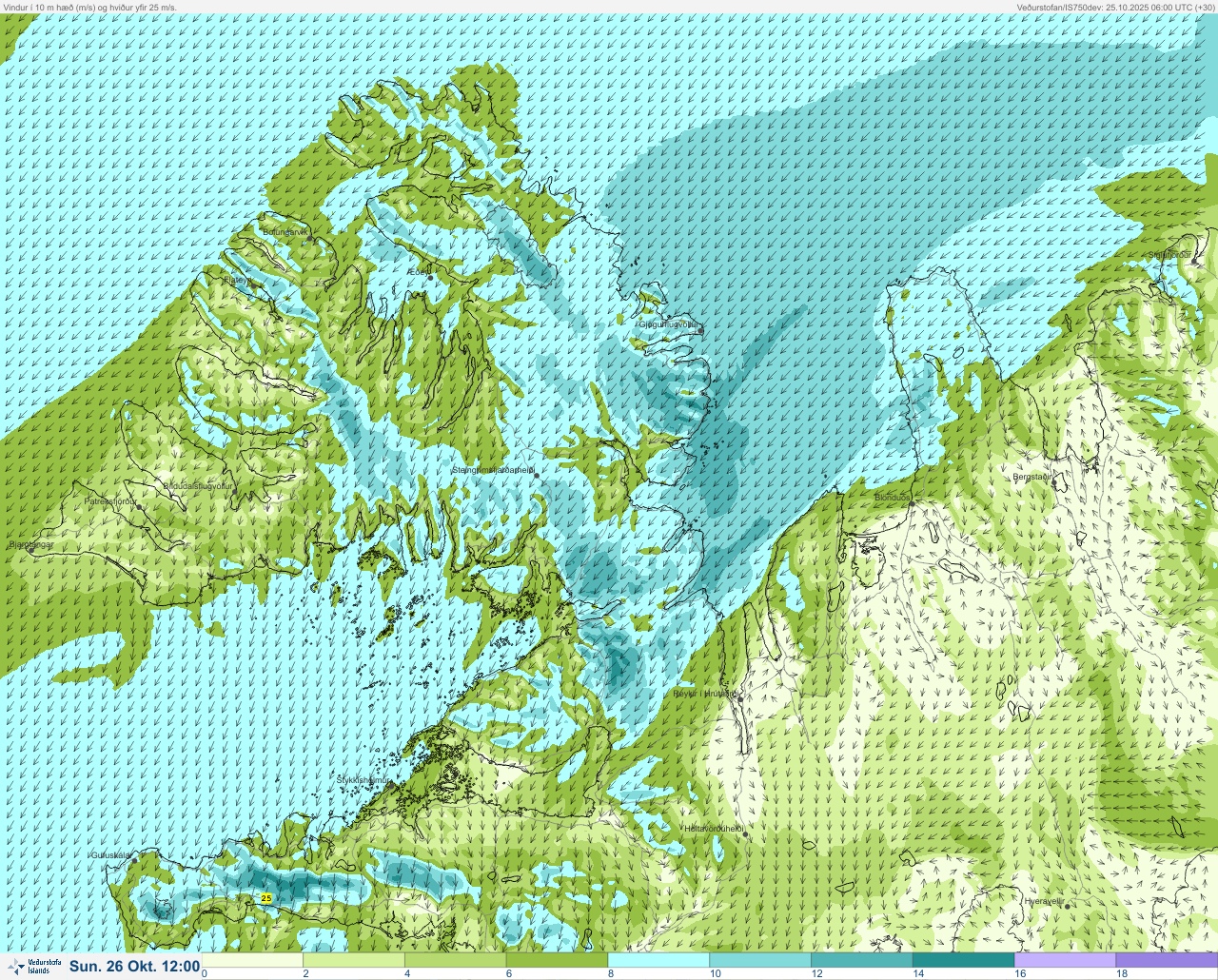Select the purple above-18 m/s swatch

point(1167,960)
